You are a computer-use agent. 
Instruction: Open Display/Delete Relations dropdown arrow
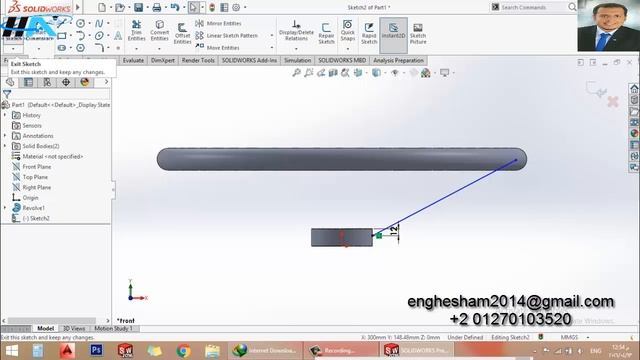point(296,49)
